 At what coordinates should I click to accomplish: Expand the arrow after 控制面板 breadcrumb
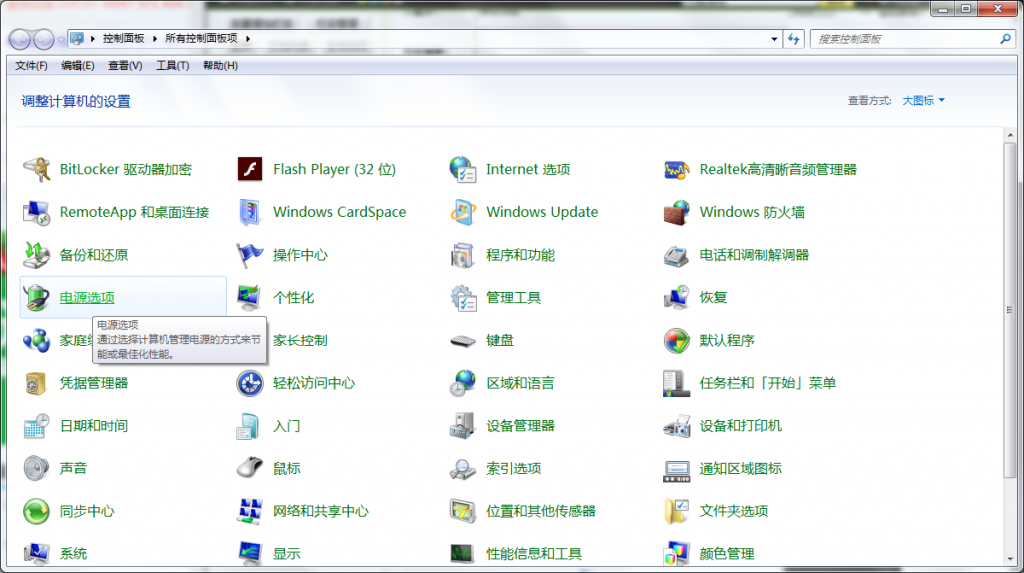pyautogui.click(x=155, y=39)
